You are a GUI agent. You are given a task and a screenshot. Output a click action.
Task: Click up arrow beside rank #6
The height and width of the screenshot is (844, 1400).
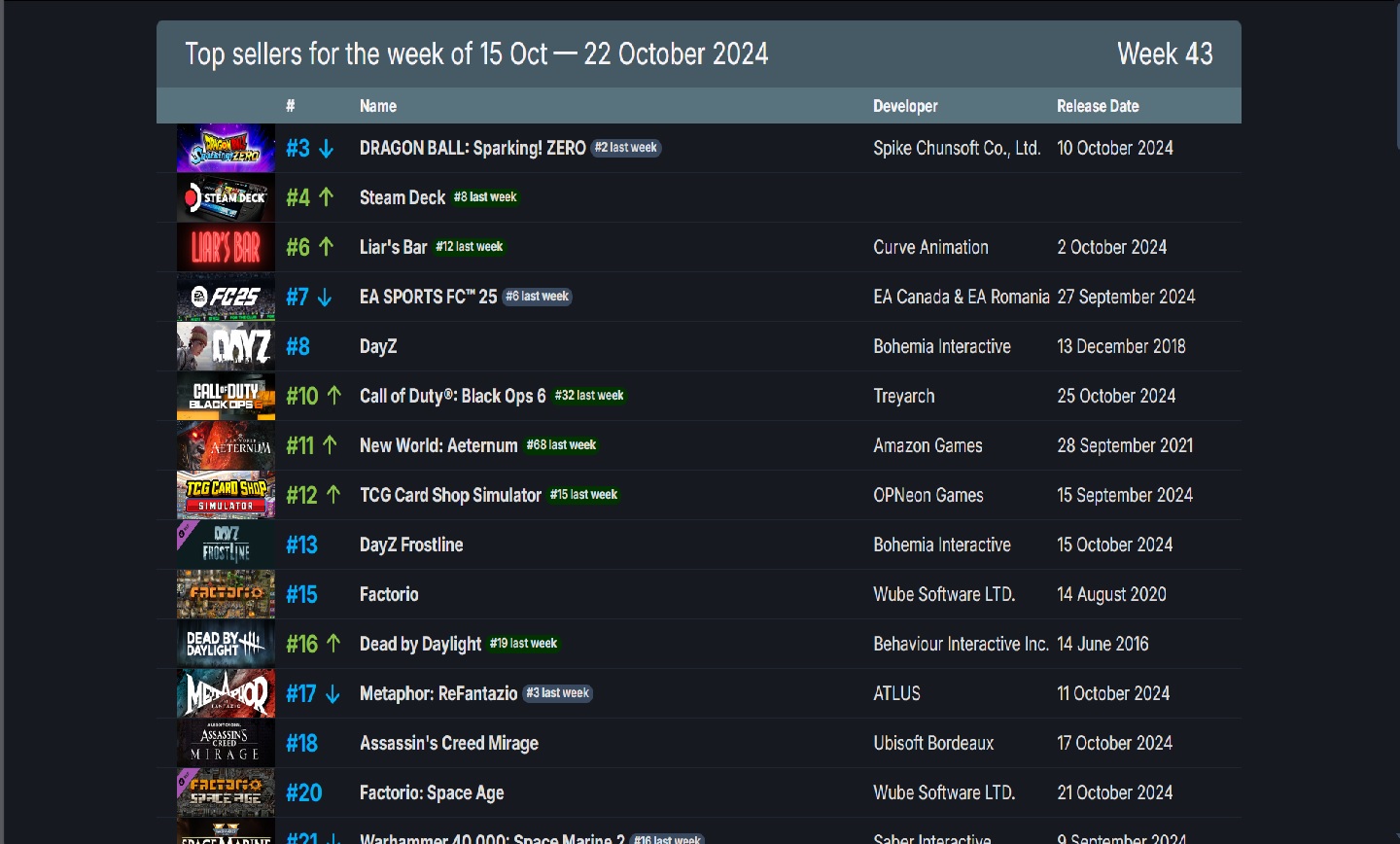327,247
